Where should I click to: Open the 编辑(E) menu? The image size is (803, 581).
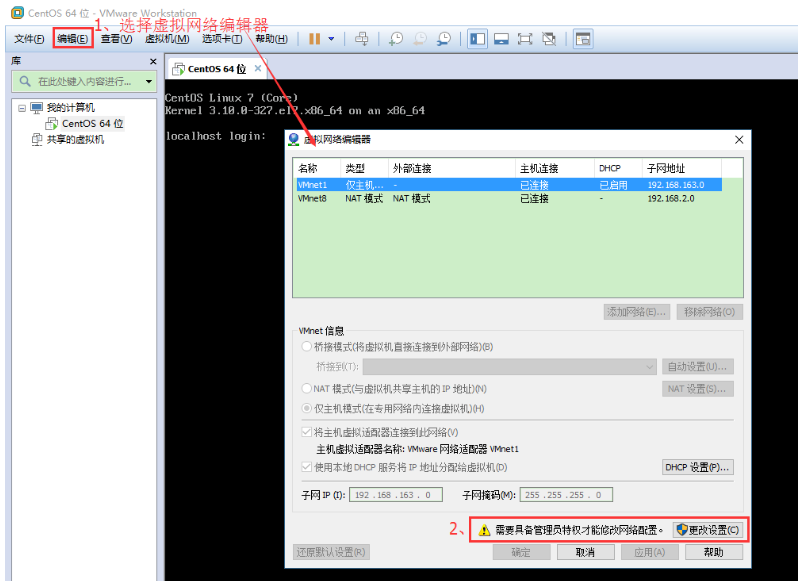(x=72, y=39)
